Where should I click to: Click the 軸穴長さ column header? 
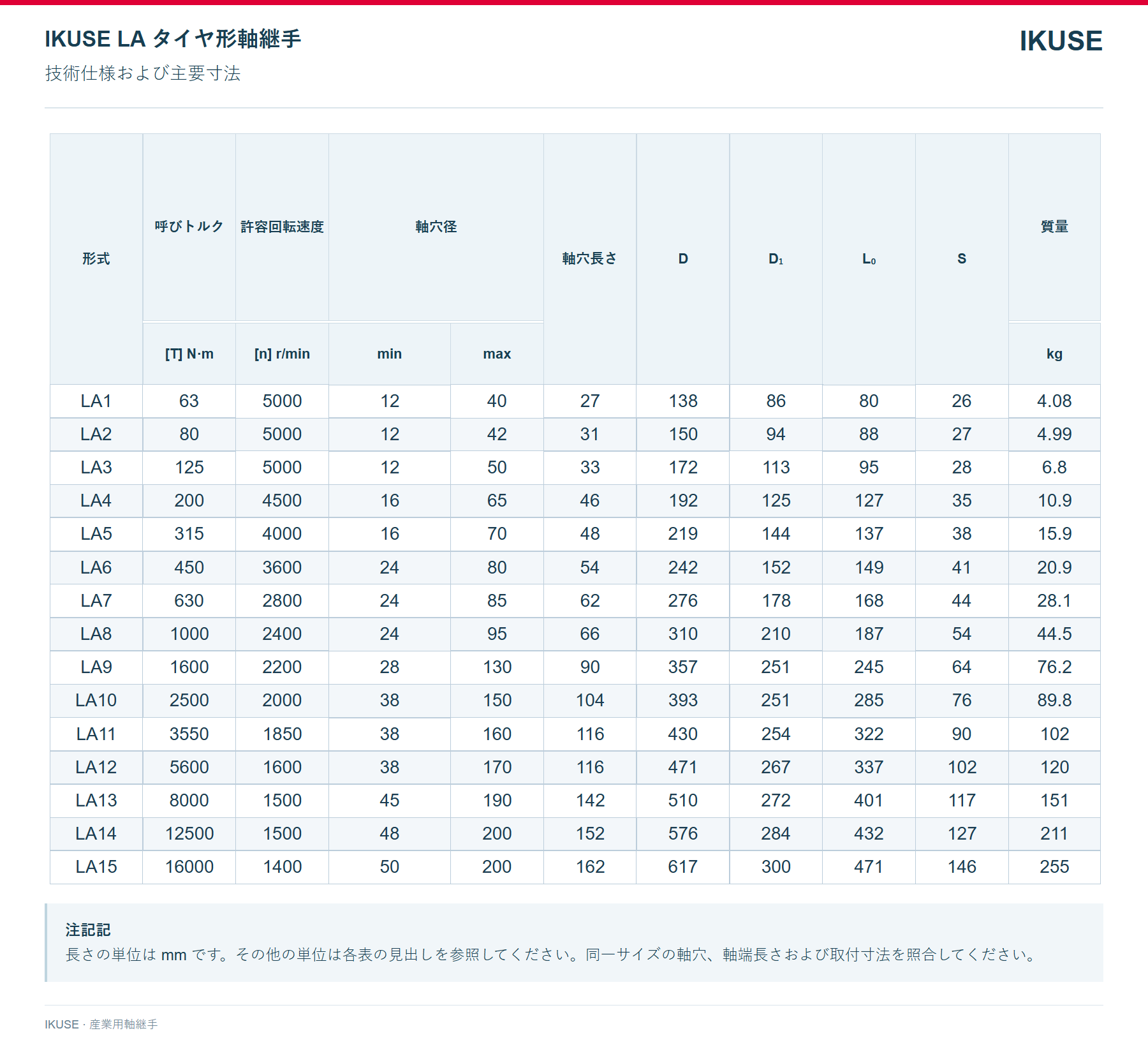tap(590, 258)
